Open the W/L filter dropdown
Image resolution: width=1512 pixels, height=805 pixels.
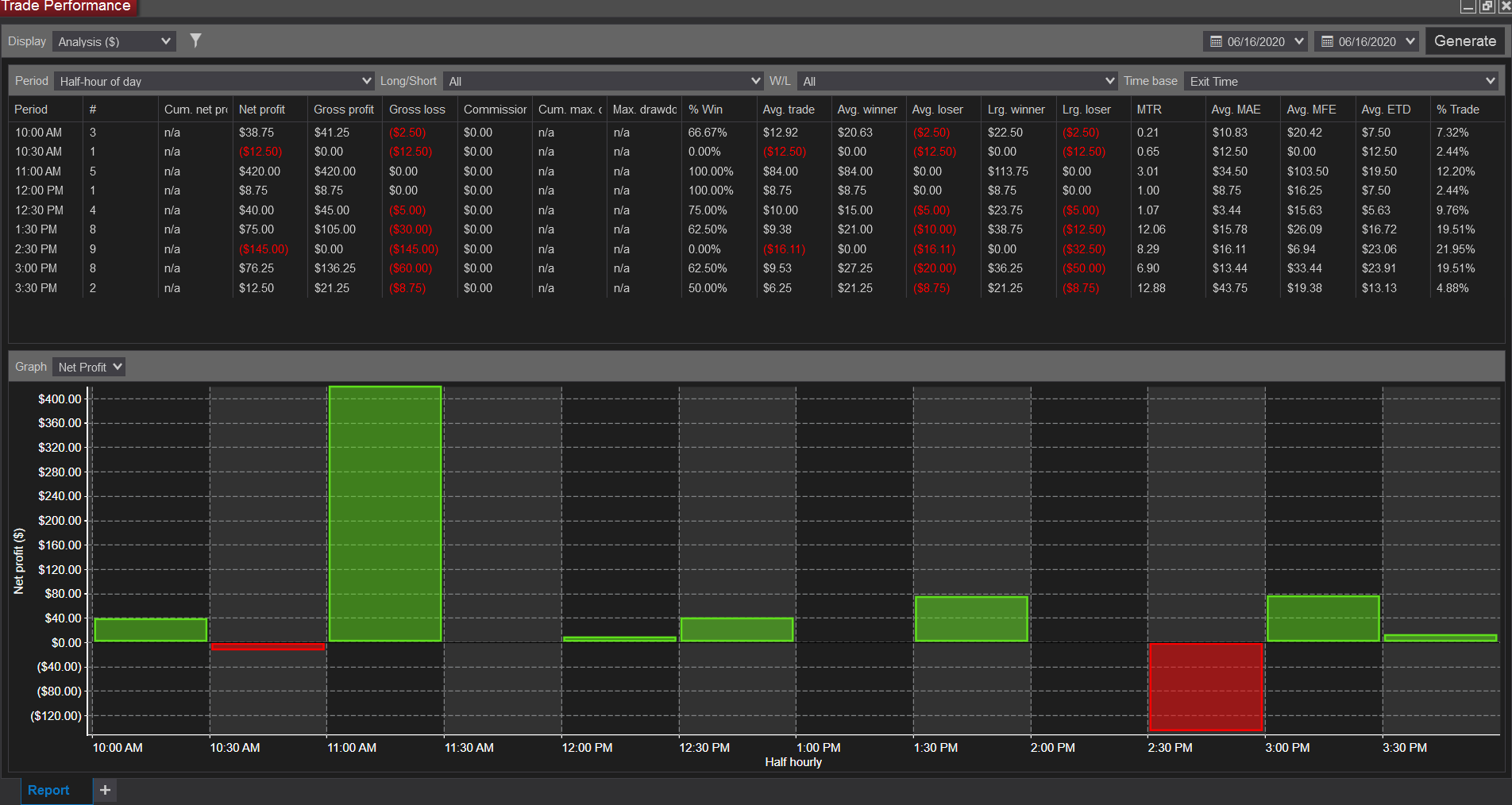pos(957,81)
